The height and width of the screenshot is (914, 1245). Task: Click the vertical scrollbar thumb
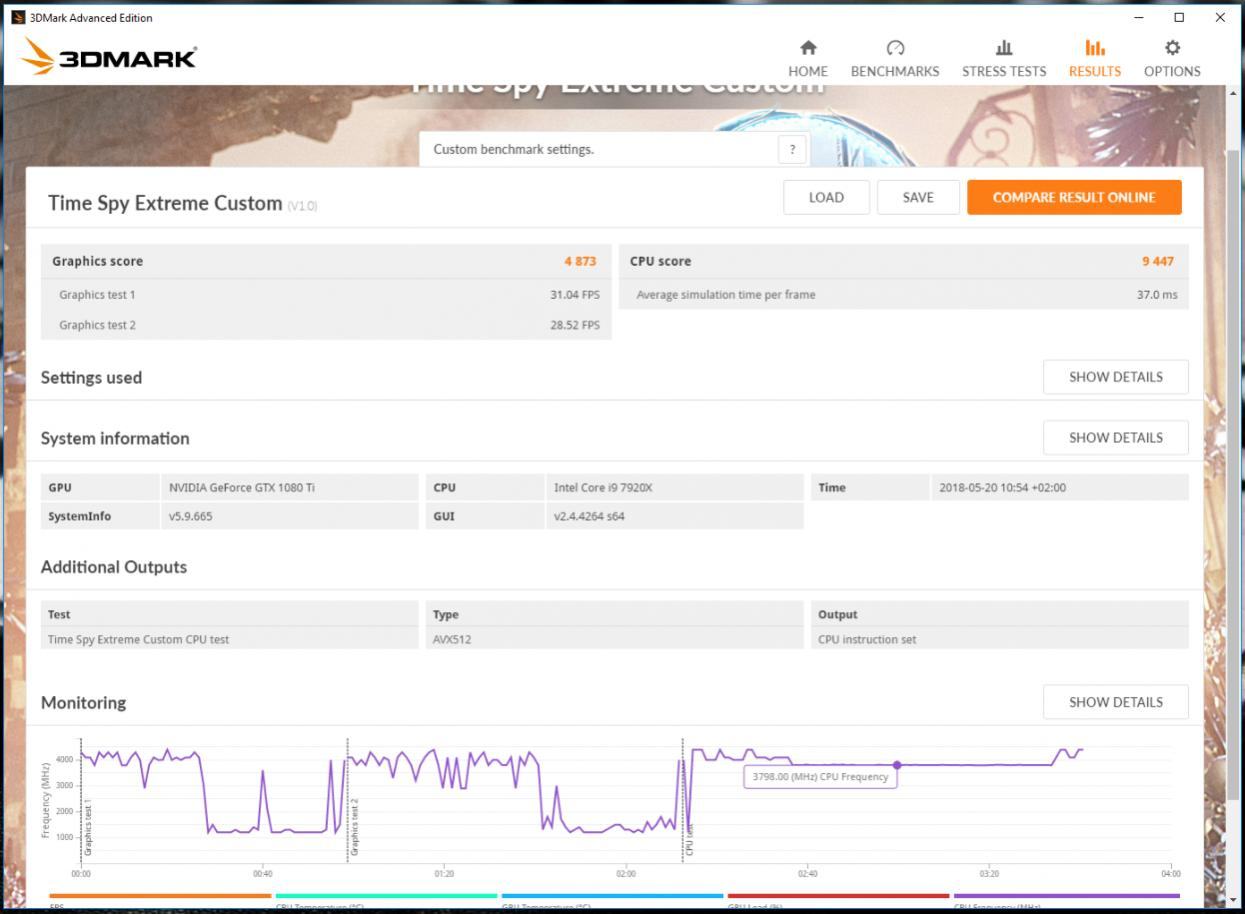tap(1232, 474)
